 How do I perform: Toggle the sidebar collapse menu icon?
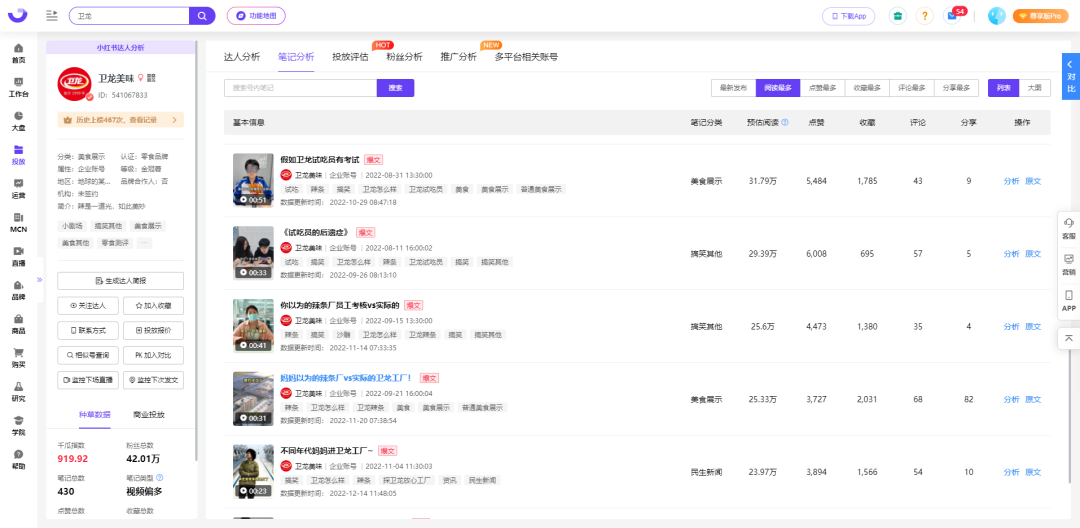(52, 15)
